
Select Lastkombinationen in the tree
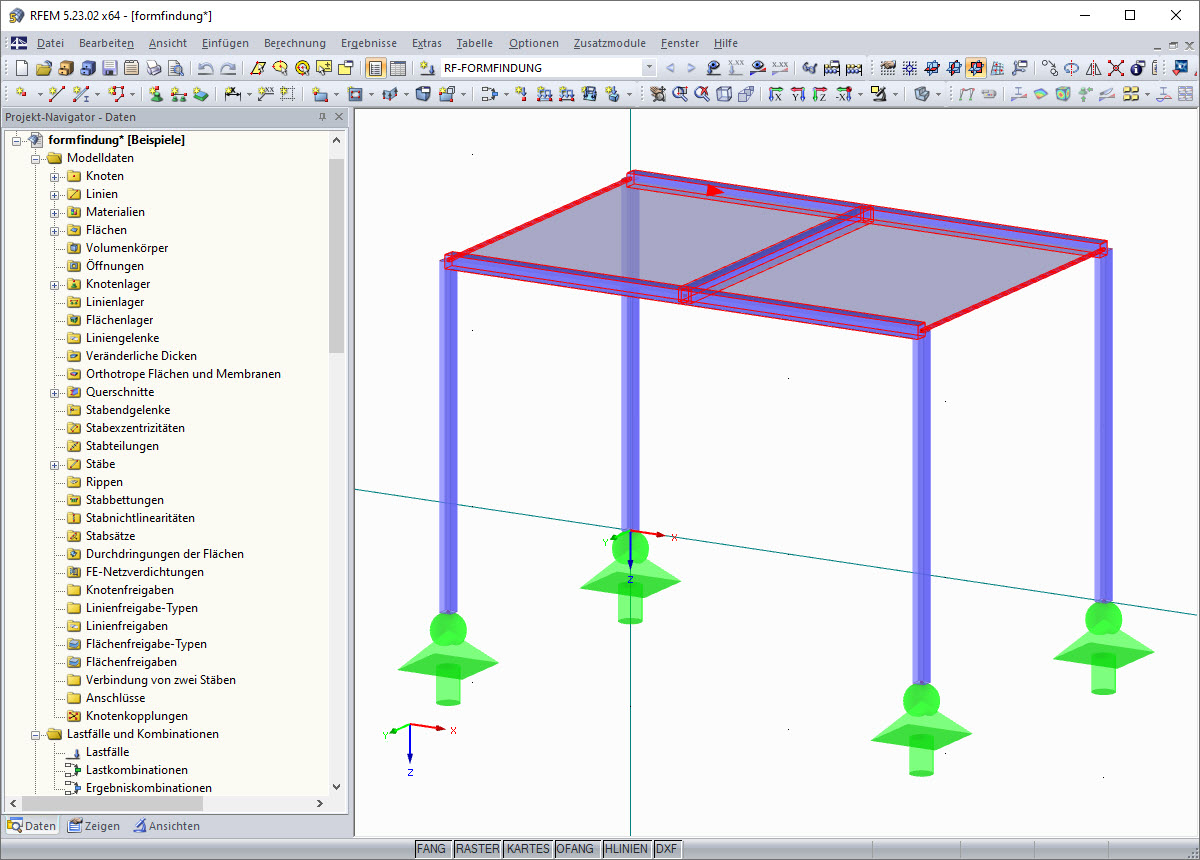pyautogui.click(x=137, y=770)
